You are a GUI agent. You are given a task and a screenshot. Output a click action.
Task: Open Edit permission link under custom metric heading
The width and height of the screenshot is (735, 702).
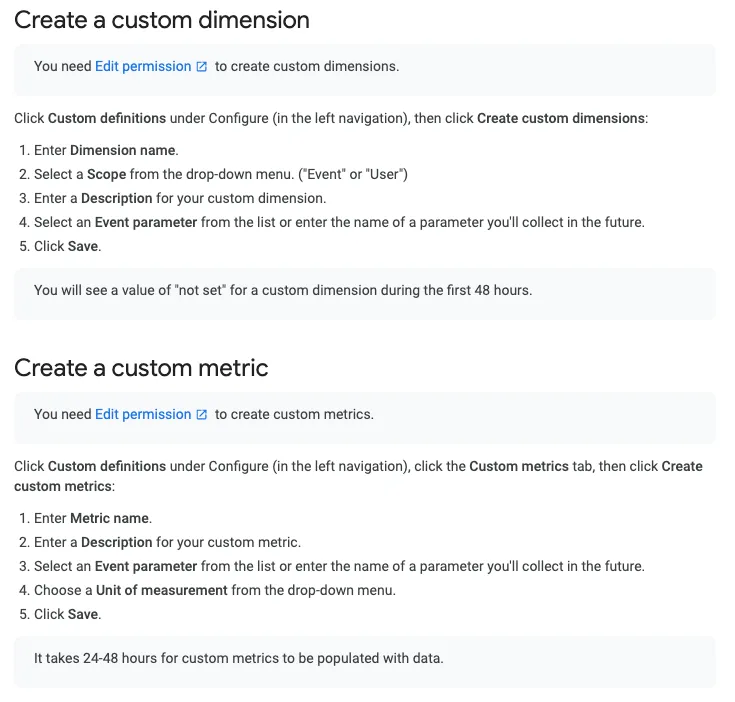142,414
